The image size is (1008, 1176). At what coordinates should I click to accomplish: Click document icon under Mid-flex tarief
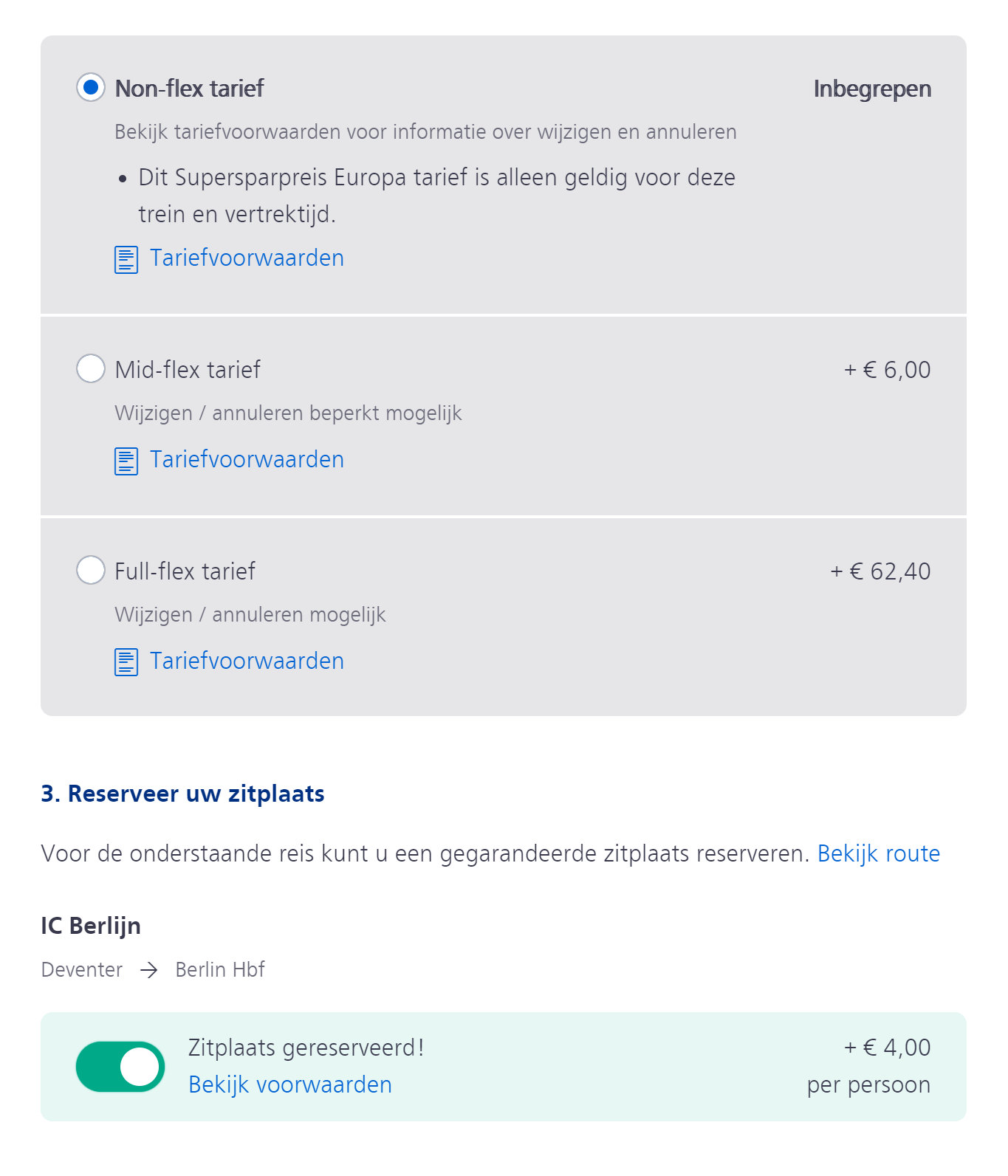pyautogui.click(x=126, y=461)
